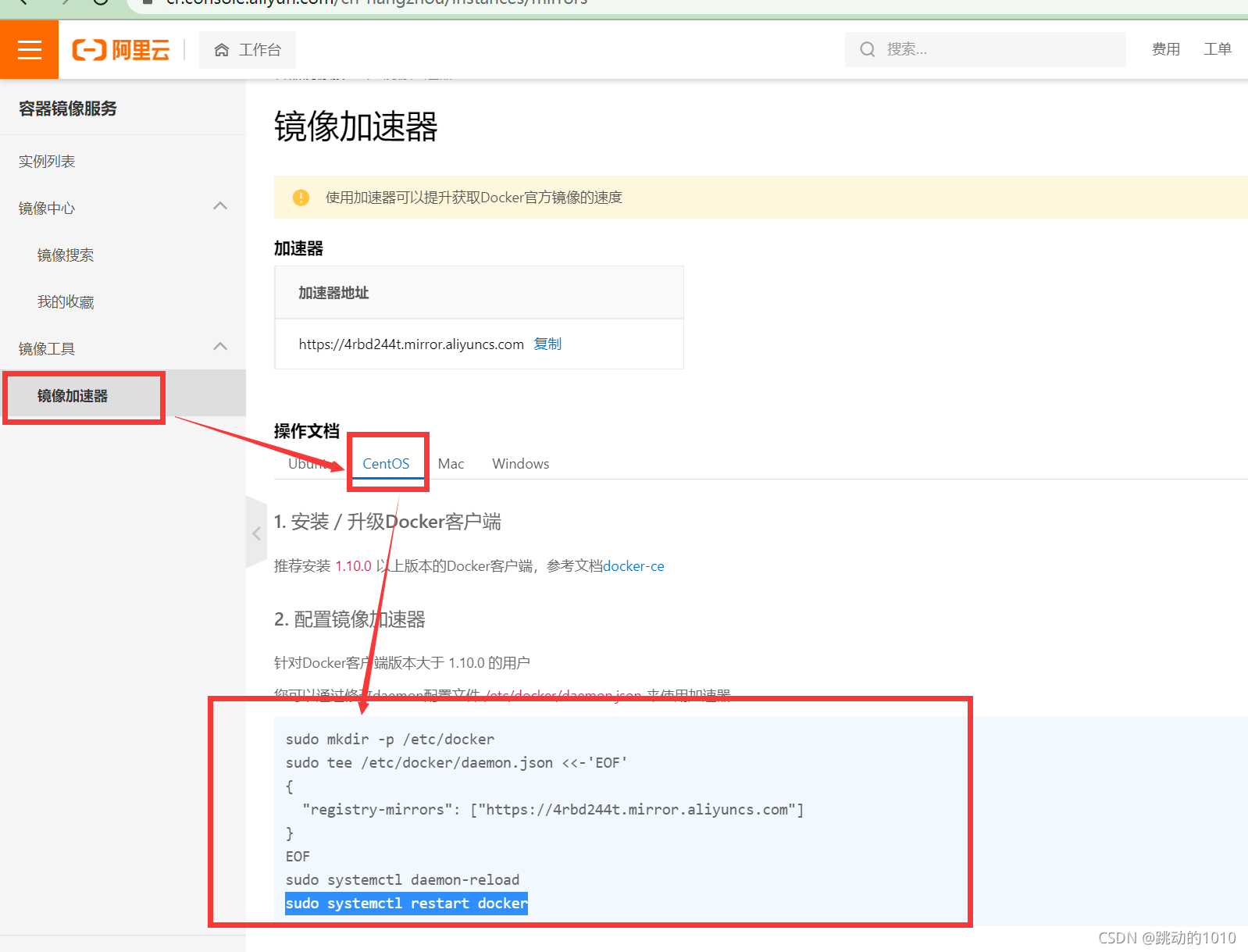Click the /etc/docker/daemon.json red path text
This screenshot has width=1248, height=952.
[563, 694]
